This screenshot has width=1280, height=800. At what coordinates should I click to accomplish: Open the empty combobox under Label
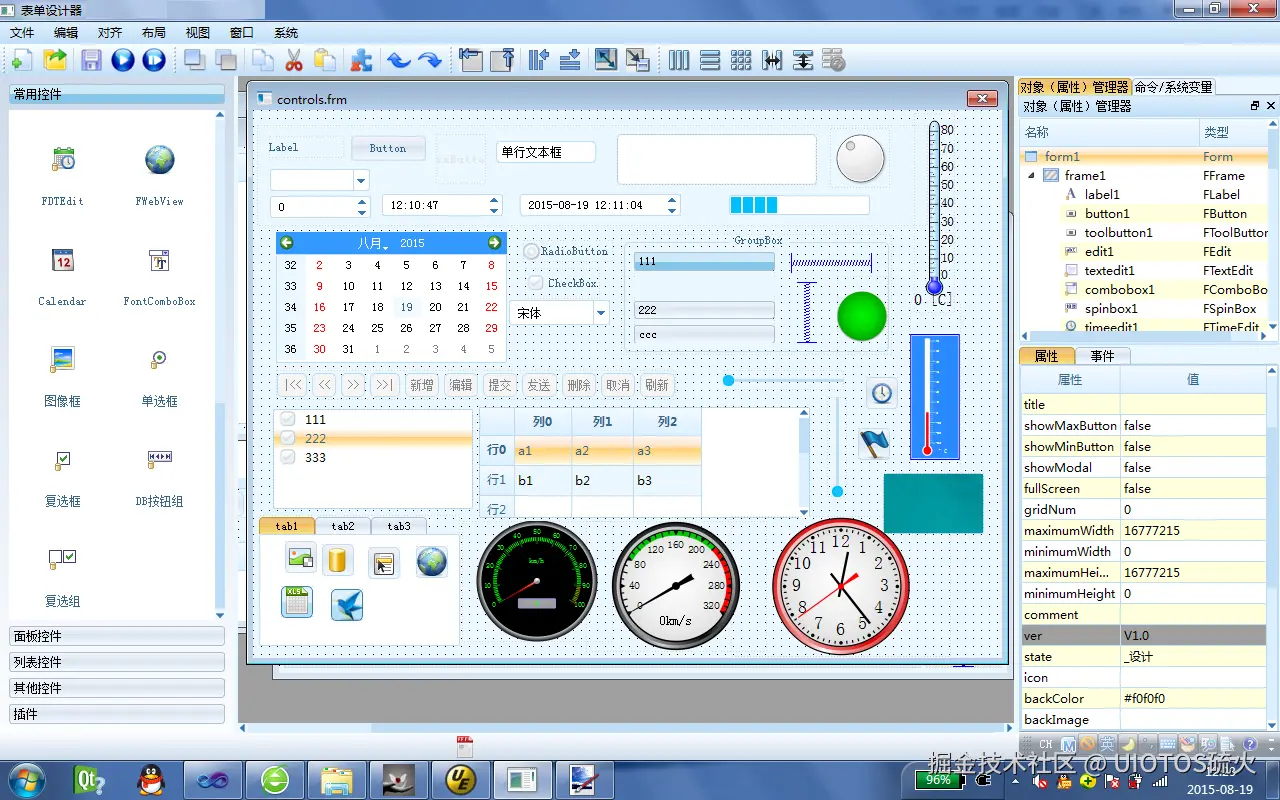click(361, 181)
